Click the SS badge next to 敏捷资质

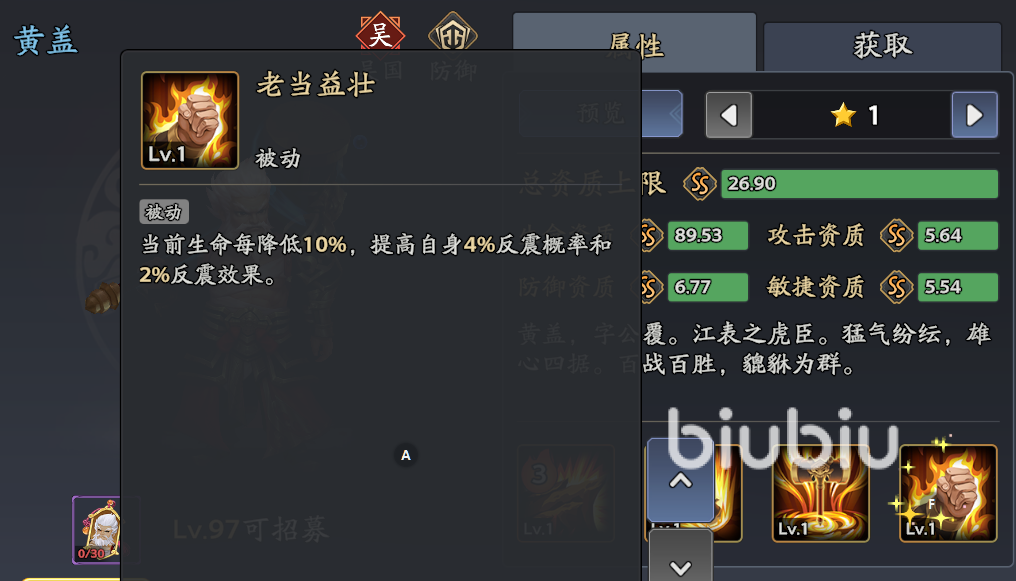pos(897,287)
